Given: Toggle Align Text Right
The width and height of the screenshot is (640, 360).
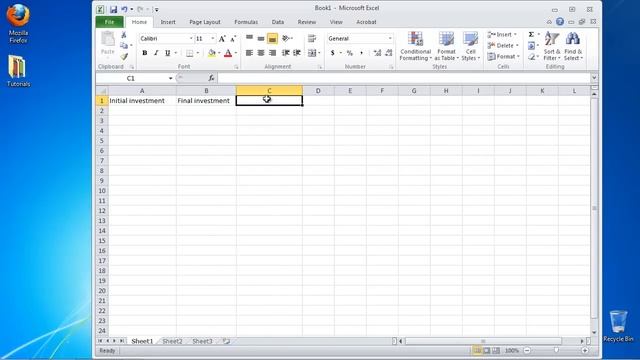Looking at the screenshot, I should pyautogui.click(x=272, y=53).
